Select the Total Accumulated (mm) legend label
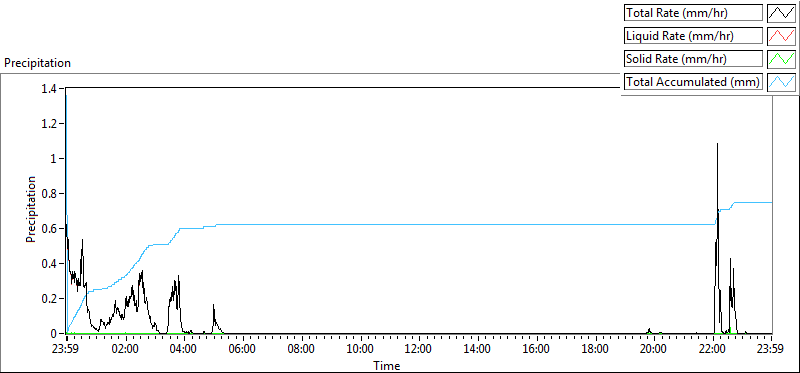Screen dimensions: 800x373 (693, 82)
